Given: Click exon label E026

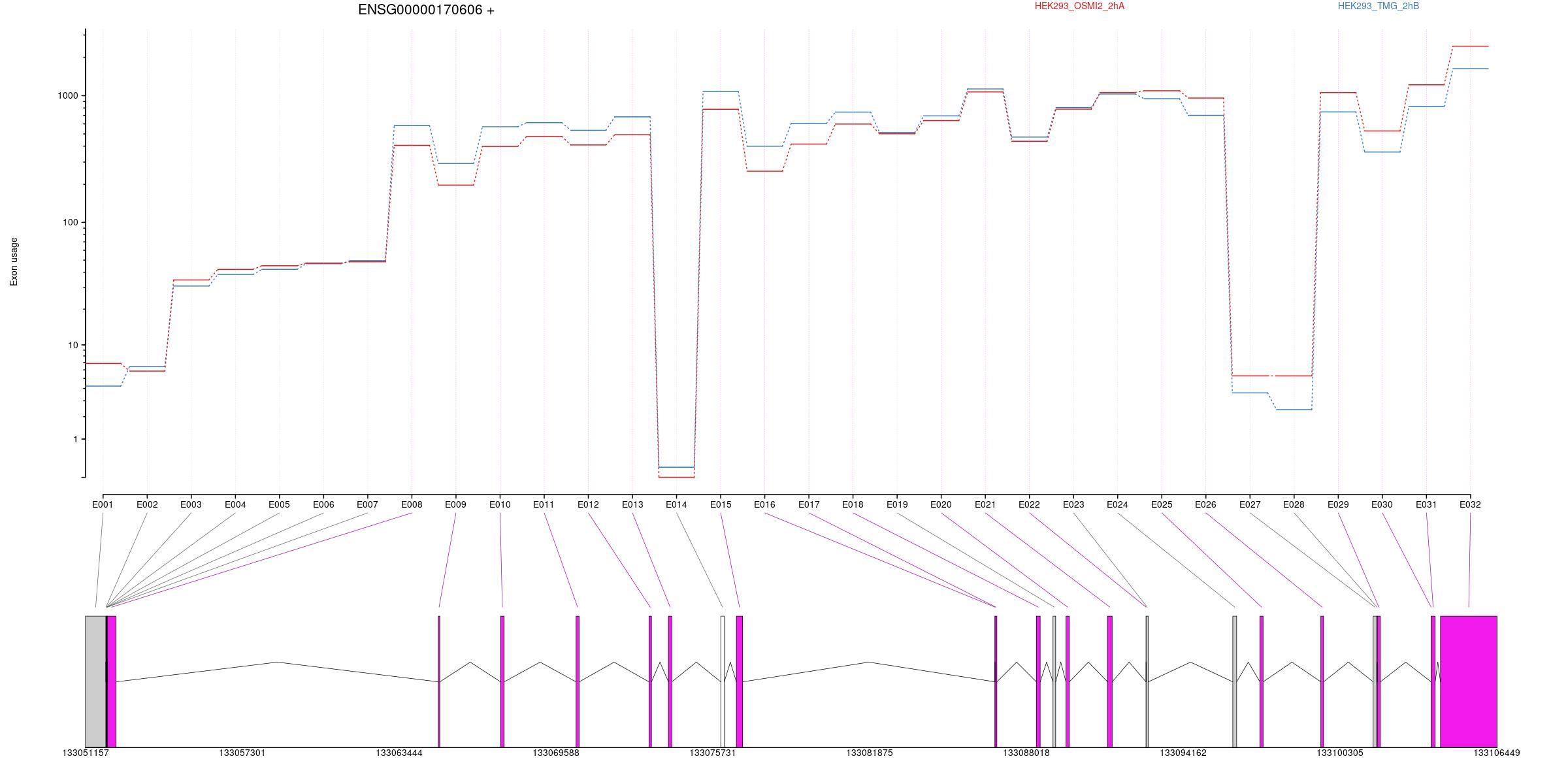Looking at the screenshot, I should click(1205, 504).
